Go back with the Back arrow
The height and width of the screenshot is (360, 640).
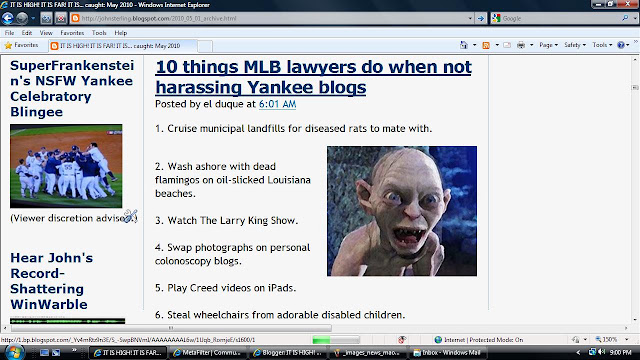point(8,18)
